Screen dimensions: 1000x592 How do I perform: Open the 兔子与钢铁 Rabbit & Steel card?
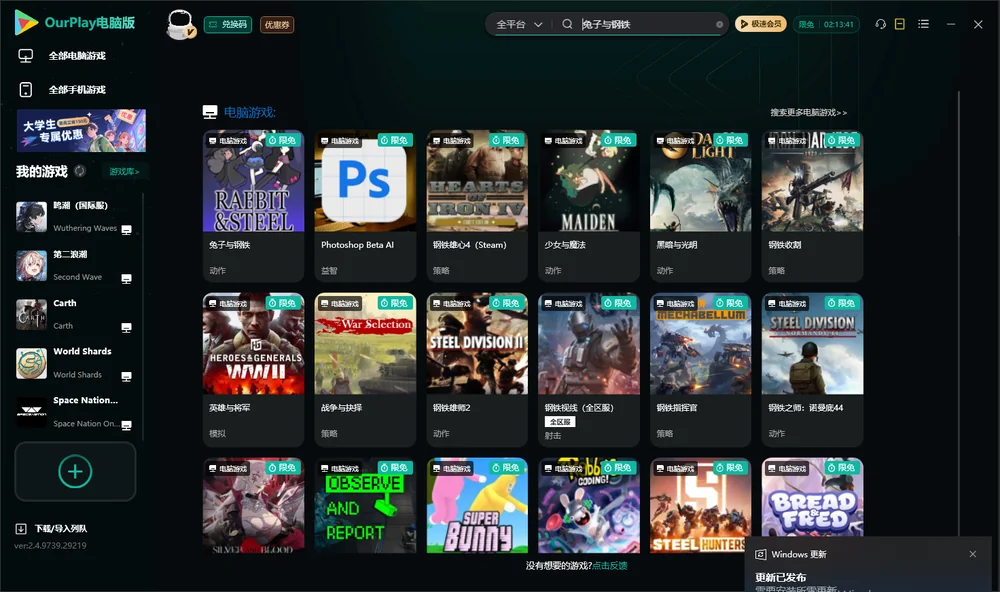(x=253, y=205)
